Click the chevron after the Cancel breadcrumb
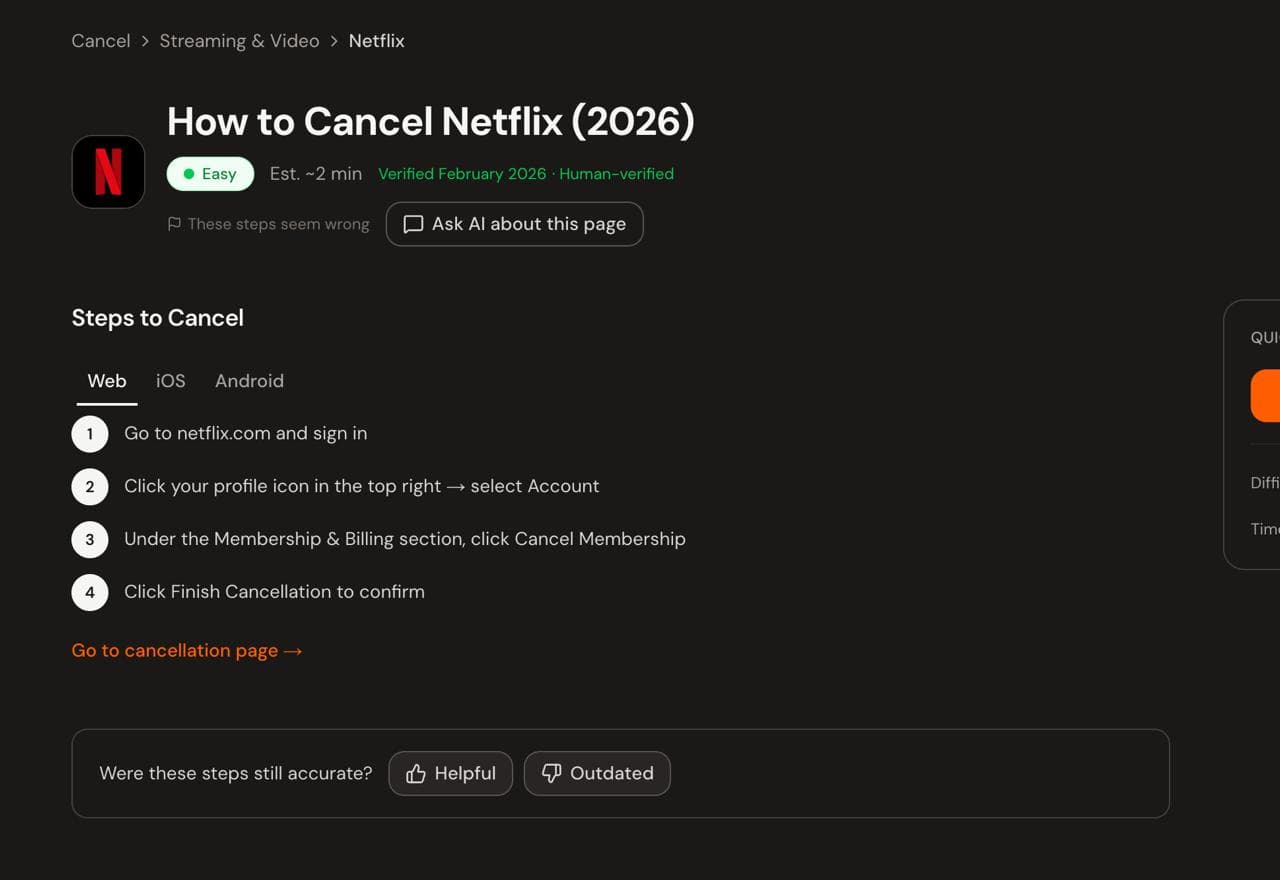 pyautogui.click(x=145, y=41)
